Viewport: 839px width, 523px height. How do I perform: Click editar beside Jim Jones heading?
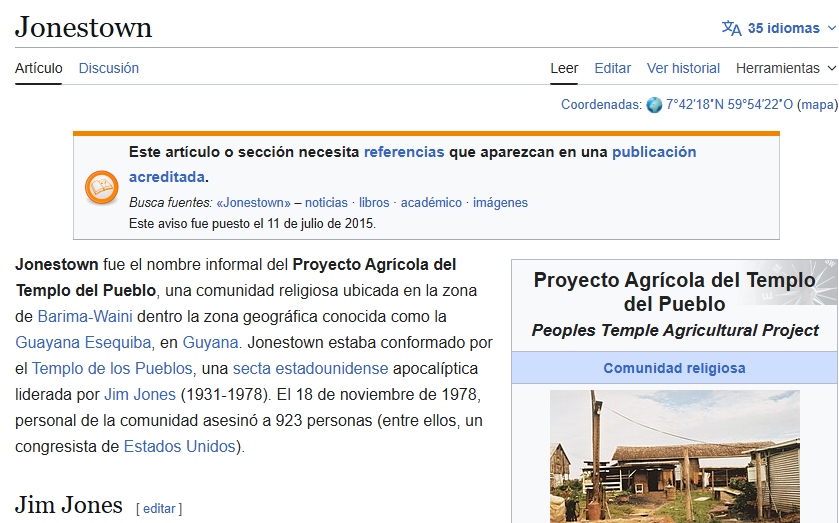[x=159, y=509]
